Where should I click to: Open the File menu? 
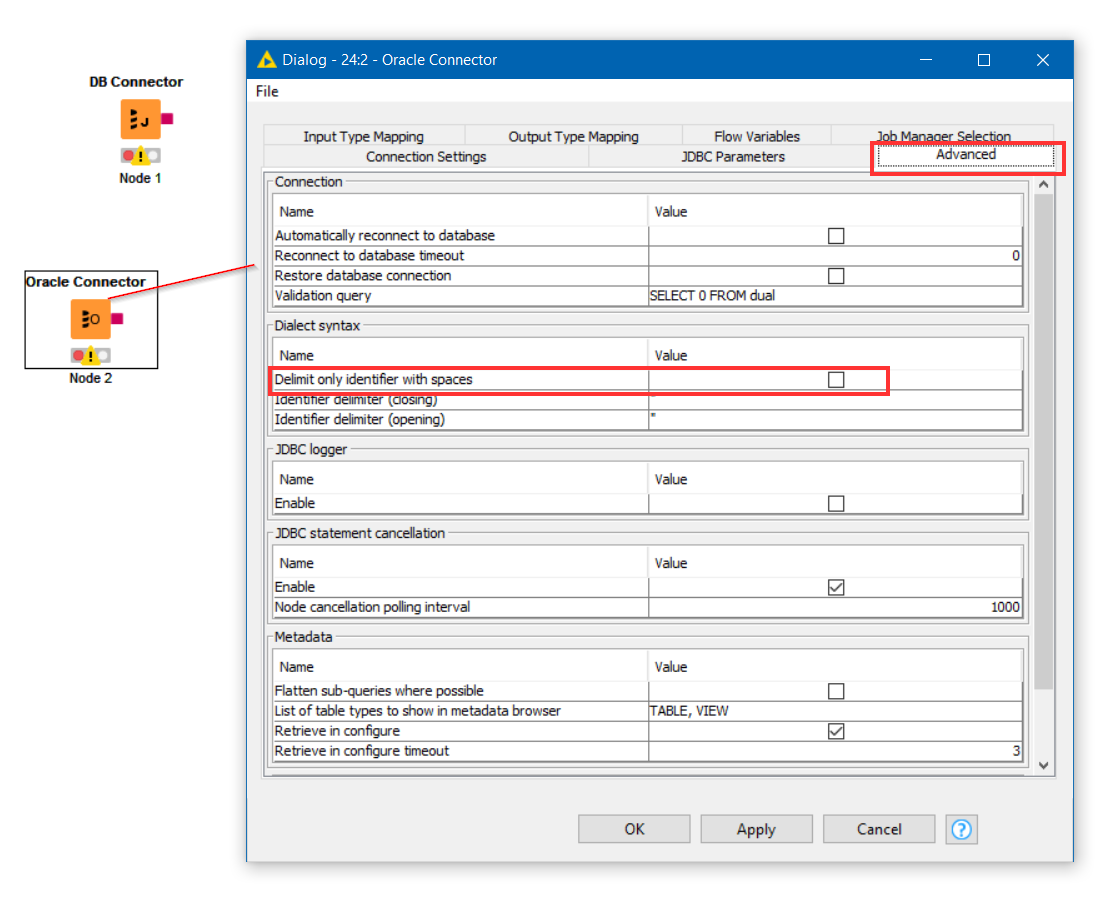267,91
